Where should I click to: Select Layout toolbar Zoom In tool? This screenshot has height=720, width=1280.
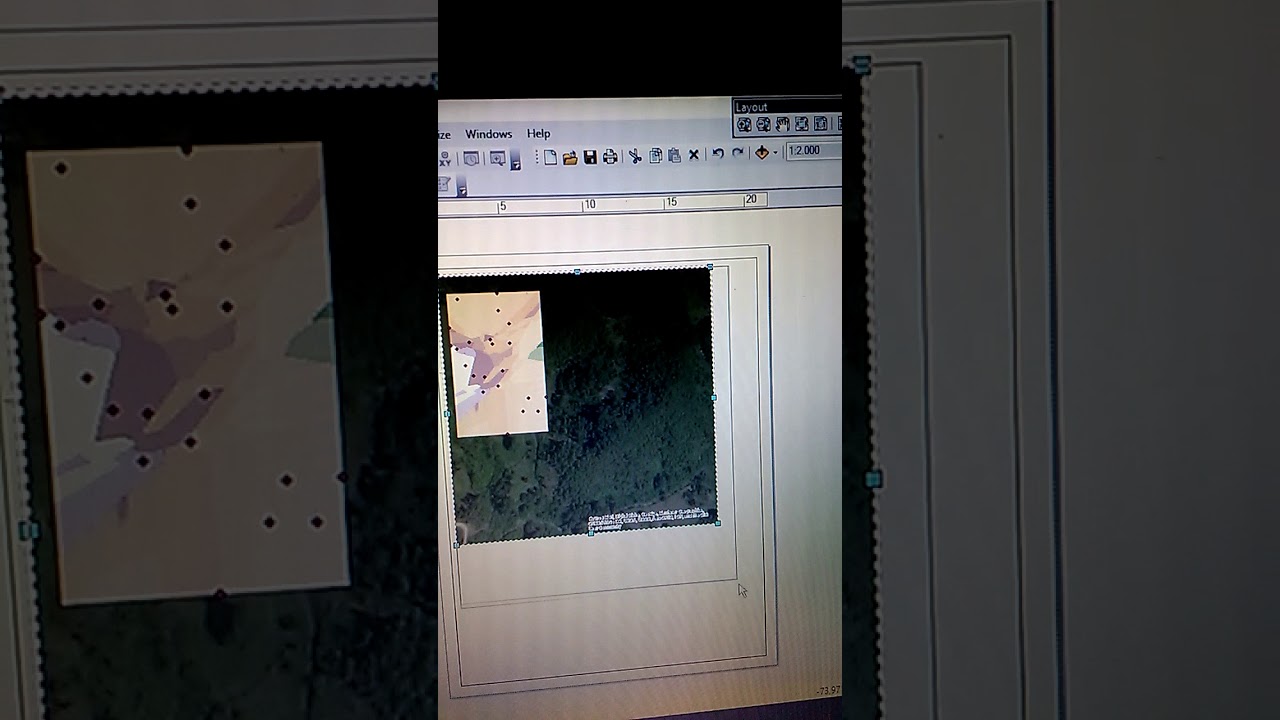(x=744, y=125)
